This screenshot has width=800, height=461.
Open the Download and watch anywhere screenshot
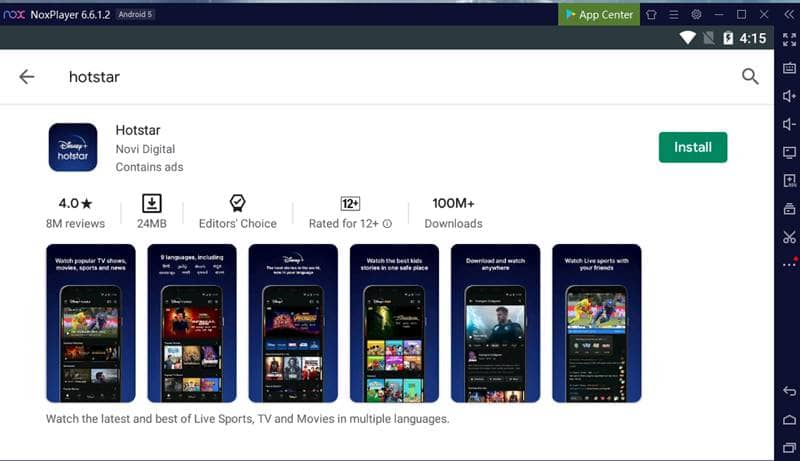tap(495, 323)
